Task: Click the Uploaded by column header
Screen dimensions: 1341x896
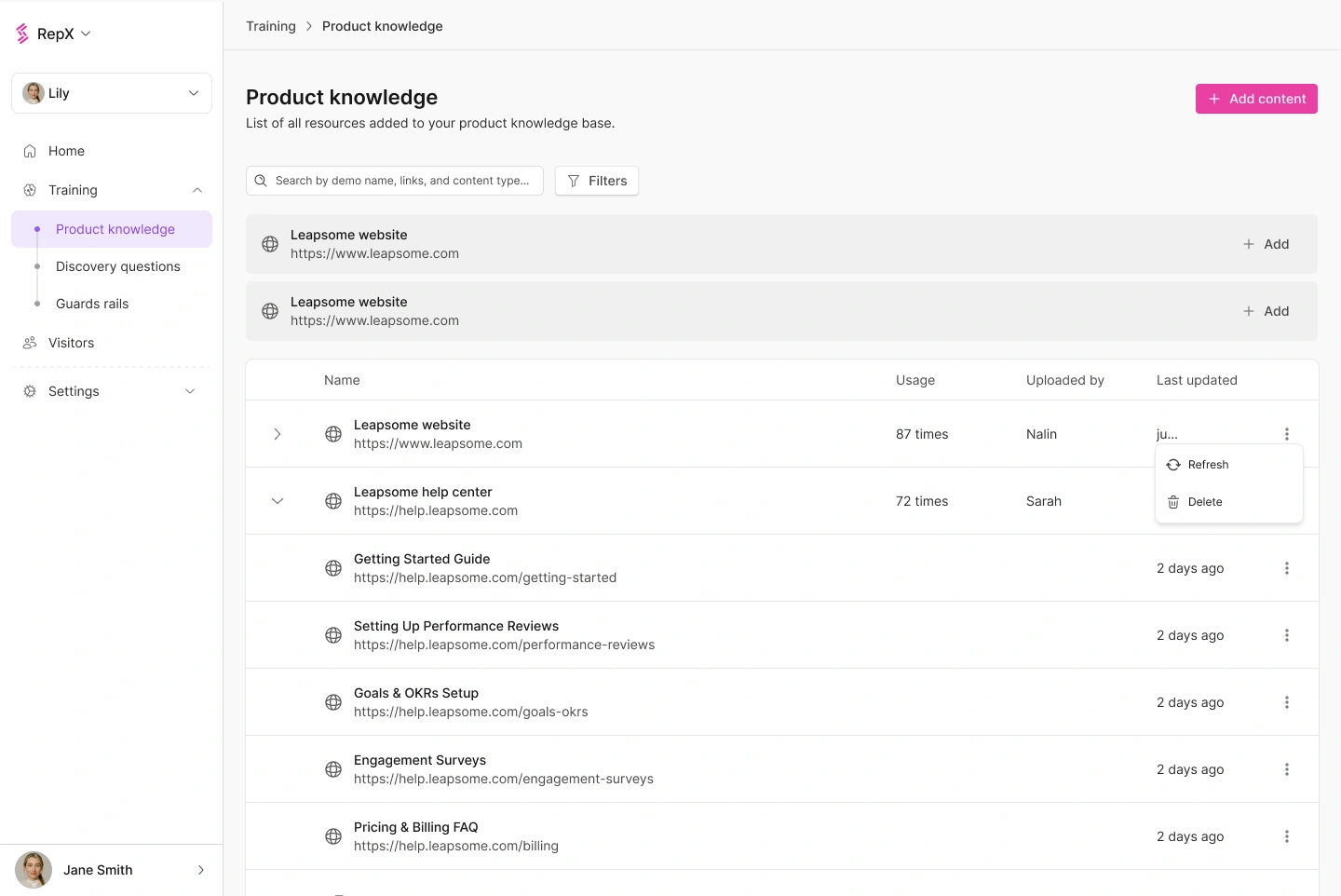Action: 1065,380
